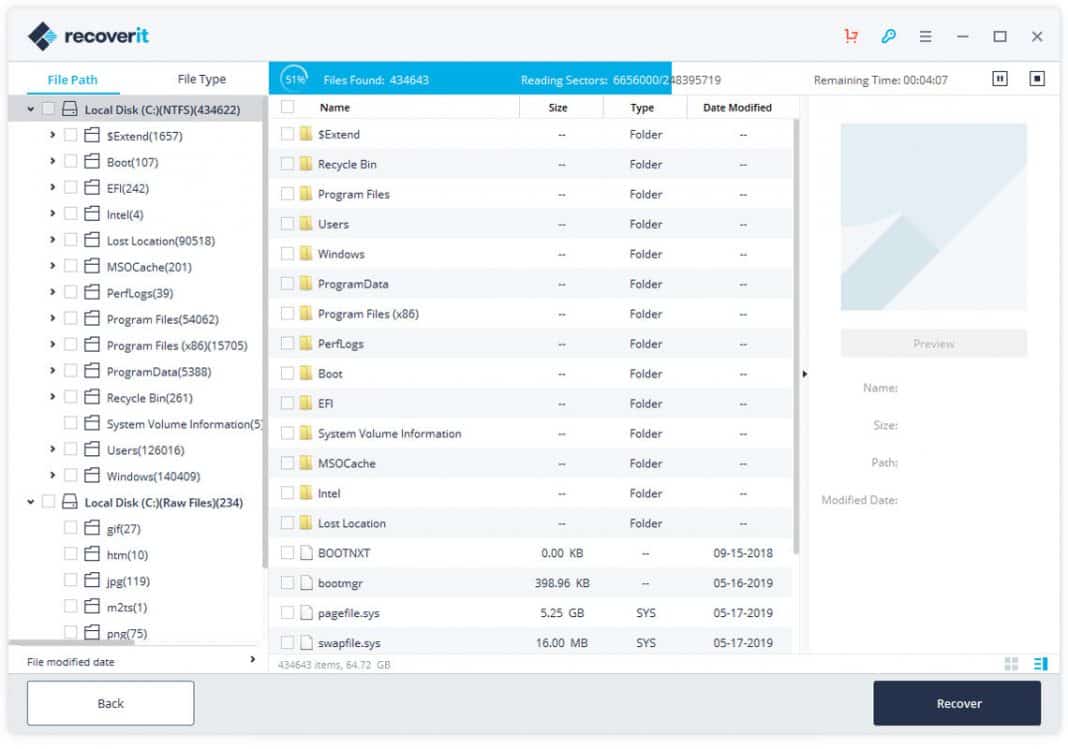This screenshot has height=749, width=1068.
Task: Check the Users(126016) tree checkbox
Action: 70,449
